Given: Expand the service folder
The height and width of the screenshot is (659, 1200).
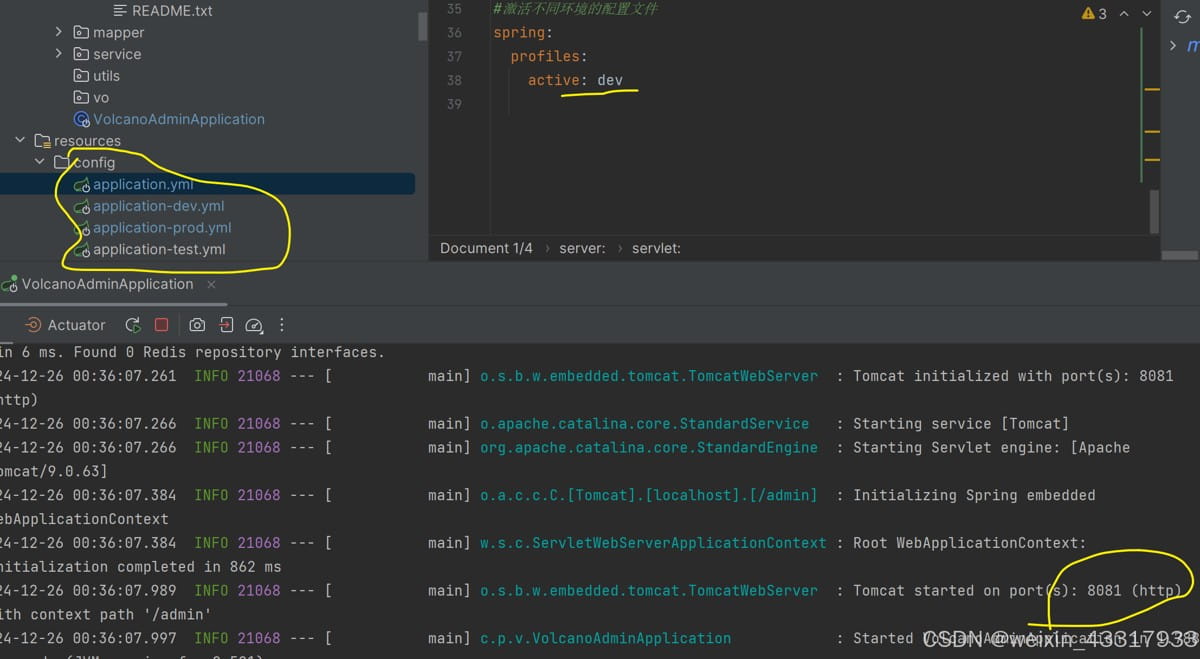Looking at the screenshot, I should [x=59, y=54].
